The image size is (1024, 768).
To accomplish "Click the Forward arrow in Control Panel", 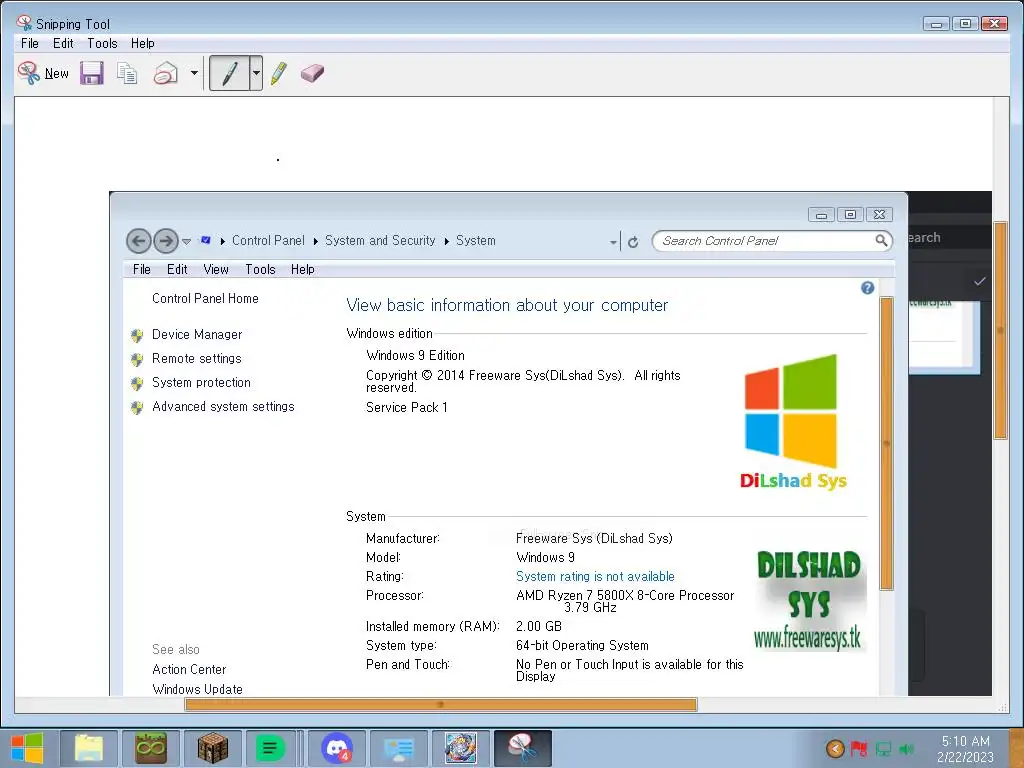I will [166, 241].
